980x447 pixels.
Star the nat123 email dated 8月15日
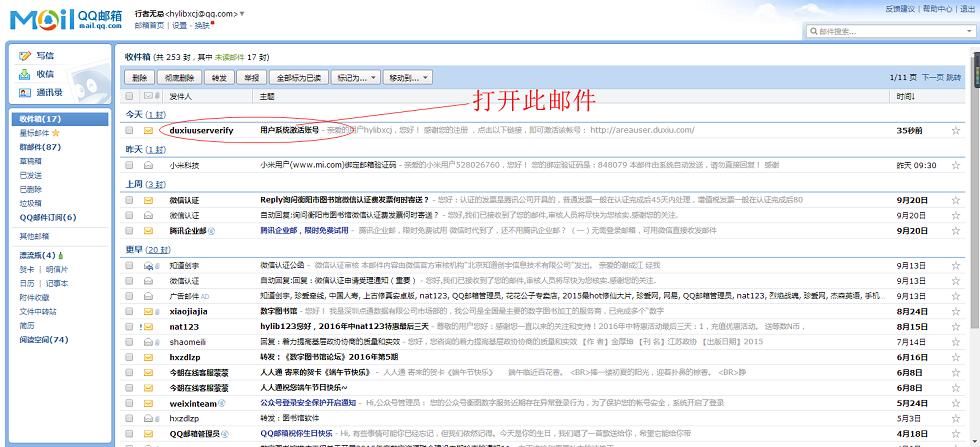click(x=955, y=327)
